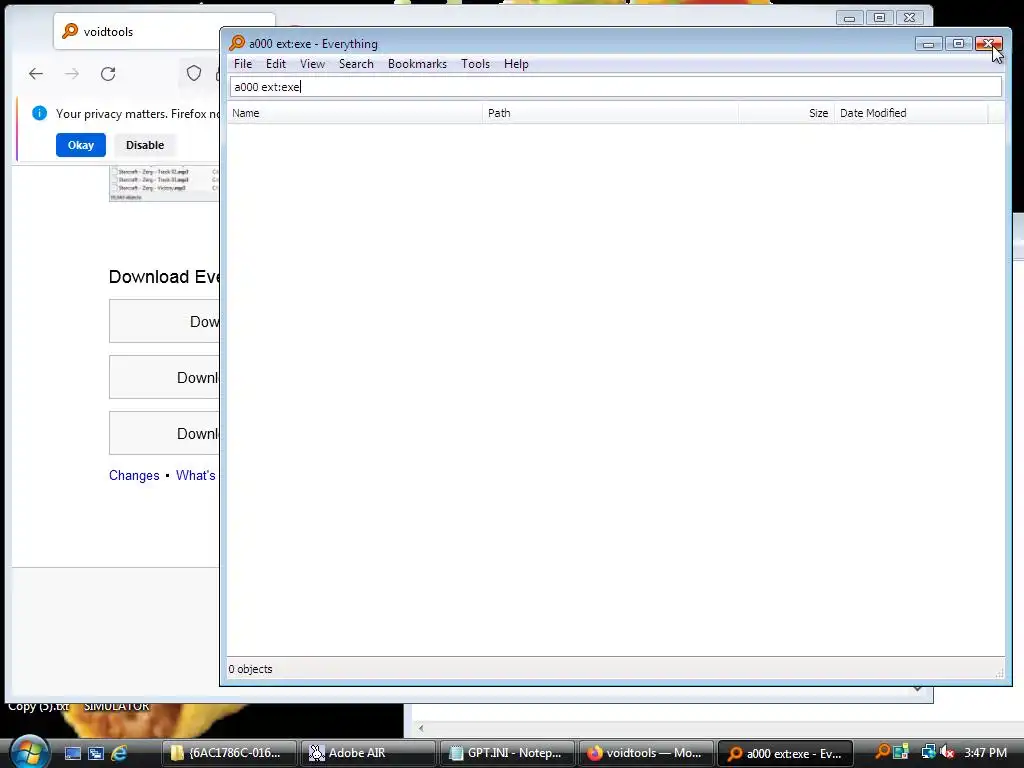
Task: Click the '0 objects' status bar text
Action: point(250,669)
